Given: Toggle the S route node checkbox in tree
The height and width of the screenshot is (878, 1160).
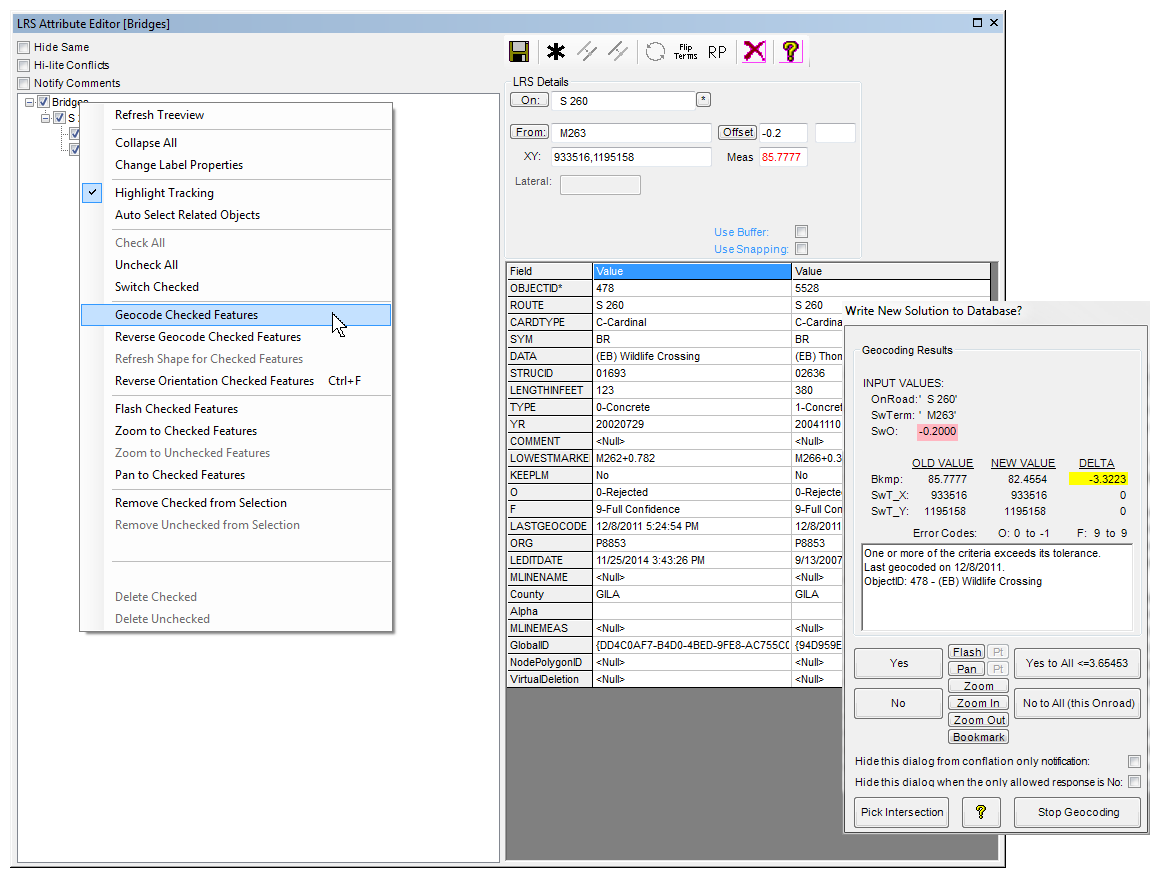Looking at the screenshot, I should tap(59, 118).
